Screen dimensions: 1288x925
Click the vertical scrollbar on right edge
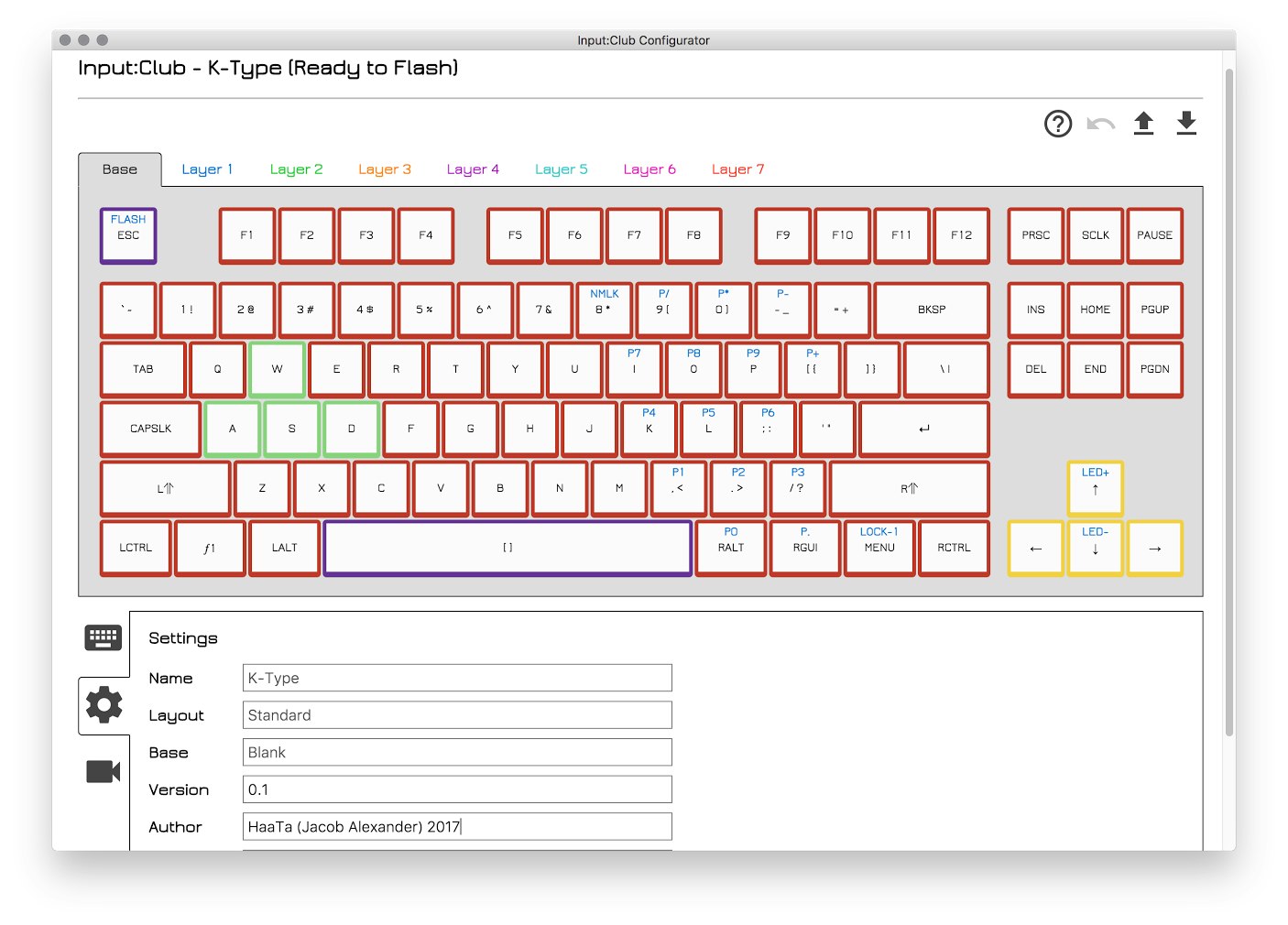tap(1229, 403)
